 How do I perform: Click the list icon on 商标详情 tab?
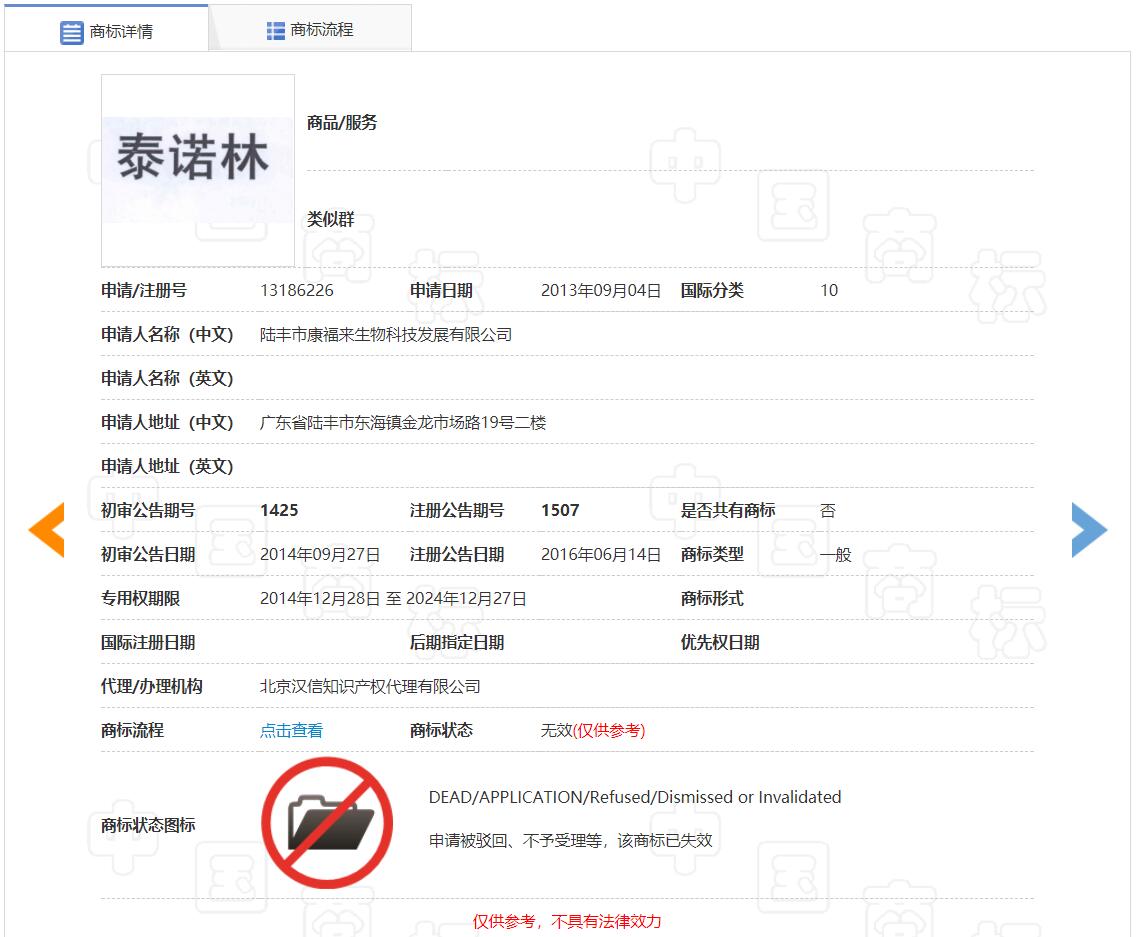click(72, 32)
